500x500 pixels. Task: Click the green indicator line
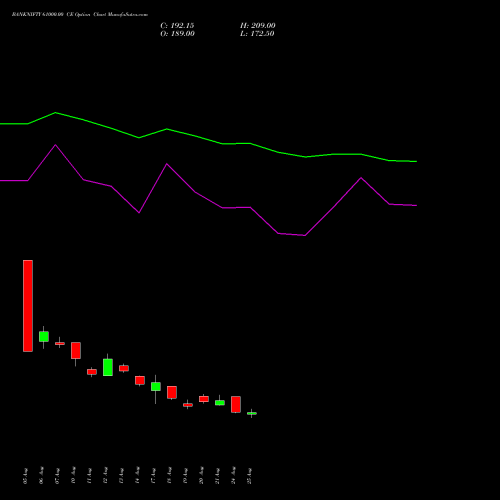[222, 144]
